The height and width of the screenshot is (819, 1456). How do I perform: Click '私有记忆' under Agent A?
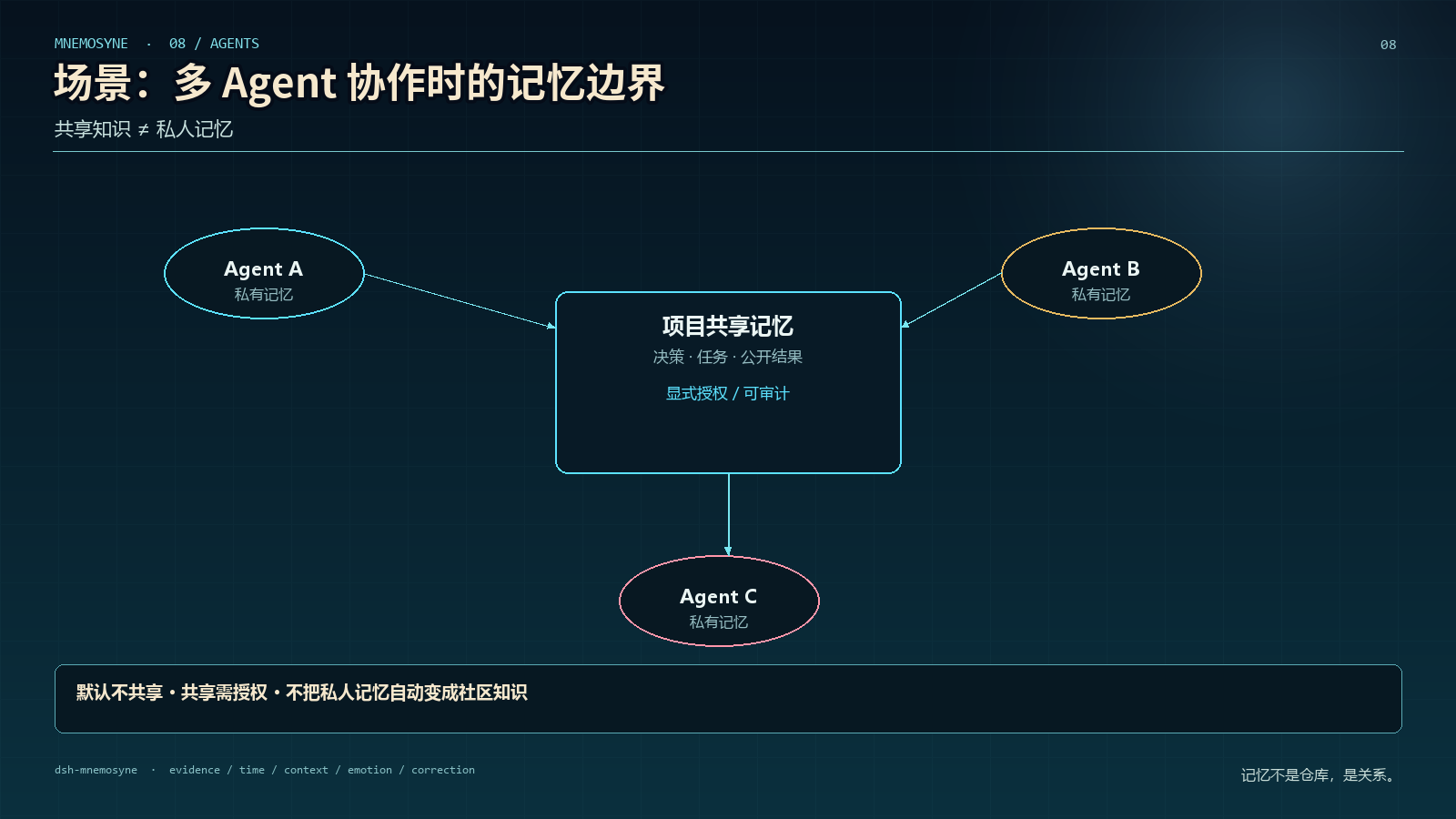click(264, 295)
